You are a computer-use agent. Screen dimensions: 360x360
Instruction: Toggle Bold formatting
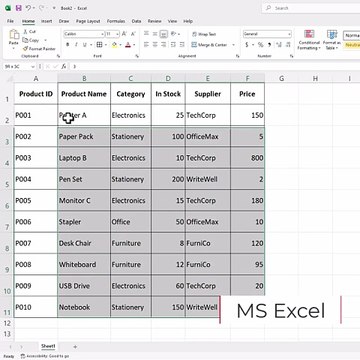(68, 45)
